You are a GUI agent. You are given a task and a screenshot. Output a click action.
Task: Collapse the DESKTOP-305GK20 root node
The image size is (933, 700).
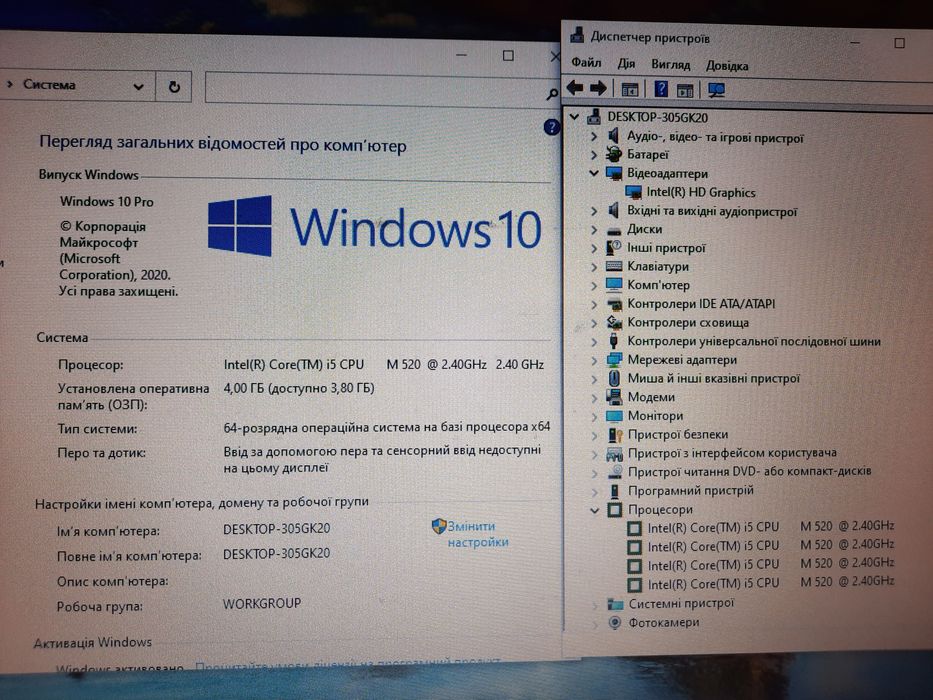point(574,117)
